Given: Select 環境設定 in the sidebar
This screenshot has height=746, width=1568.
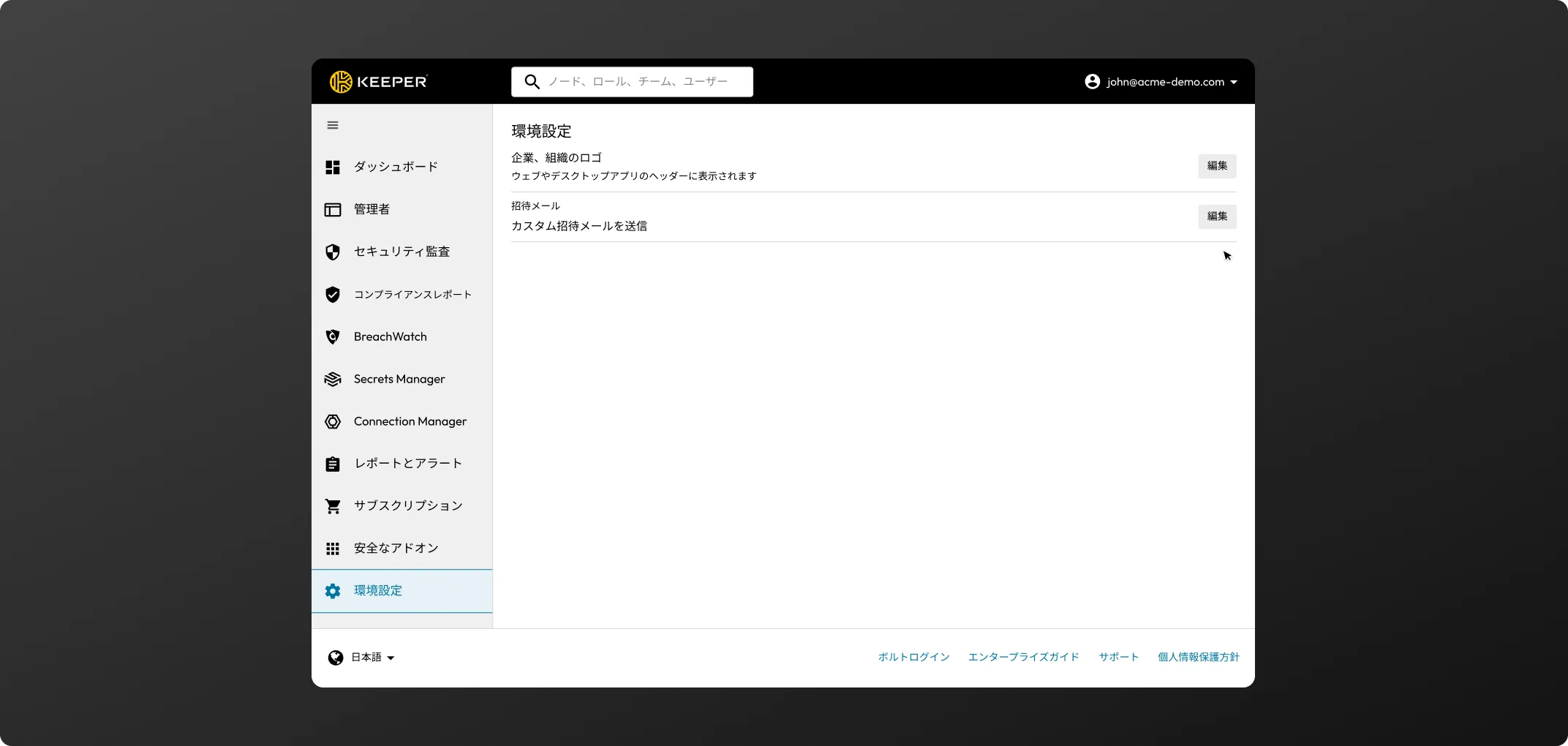Looking at the screenshot, I should click(x=402, y=591).
